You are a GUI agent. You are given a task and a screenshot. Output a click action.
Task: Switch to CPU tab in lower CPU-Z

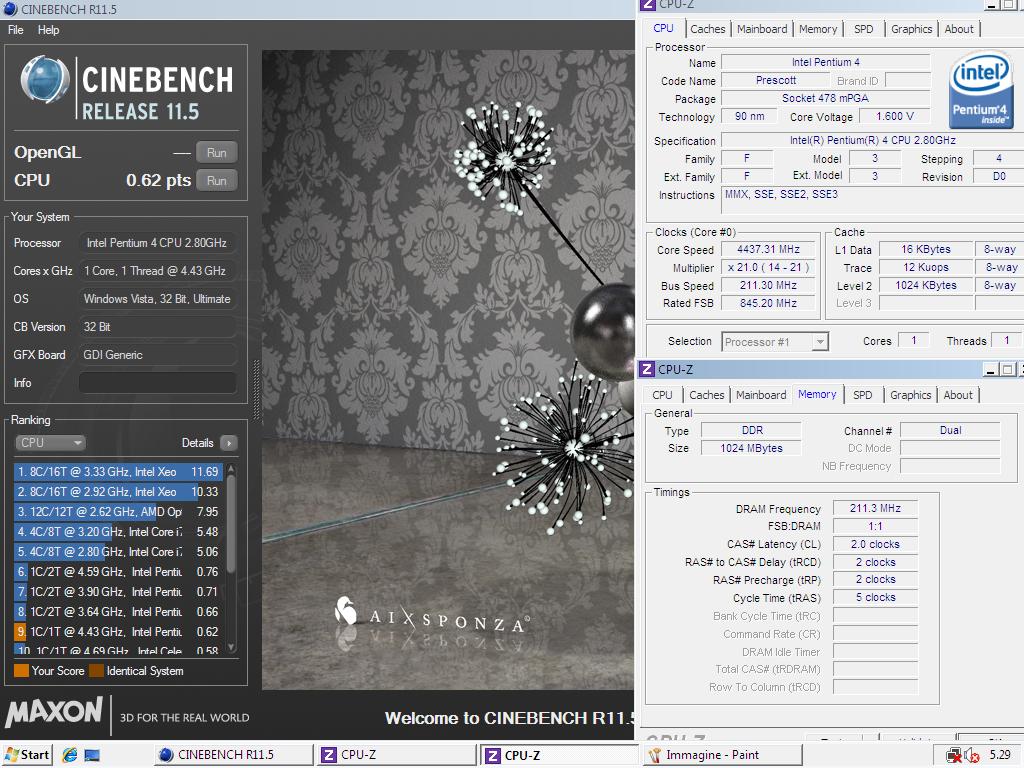(662, 395)
